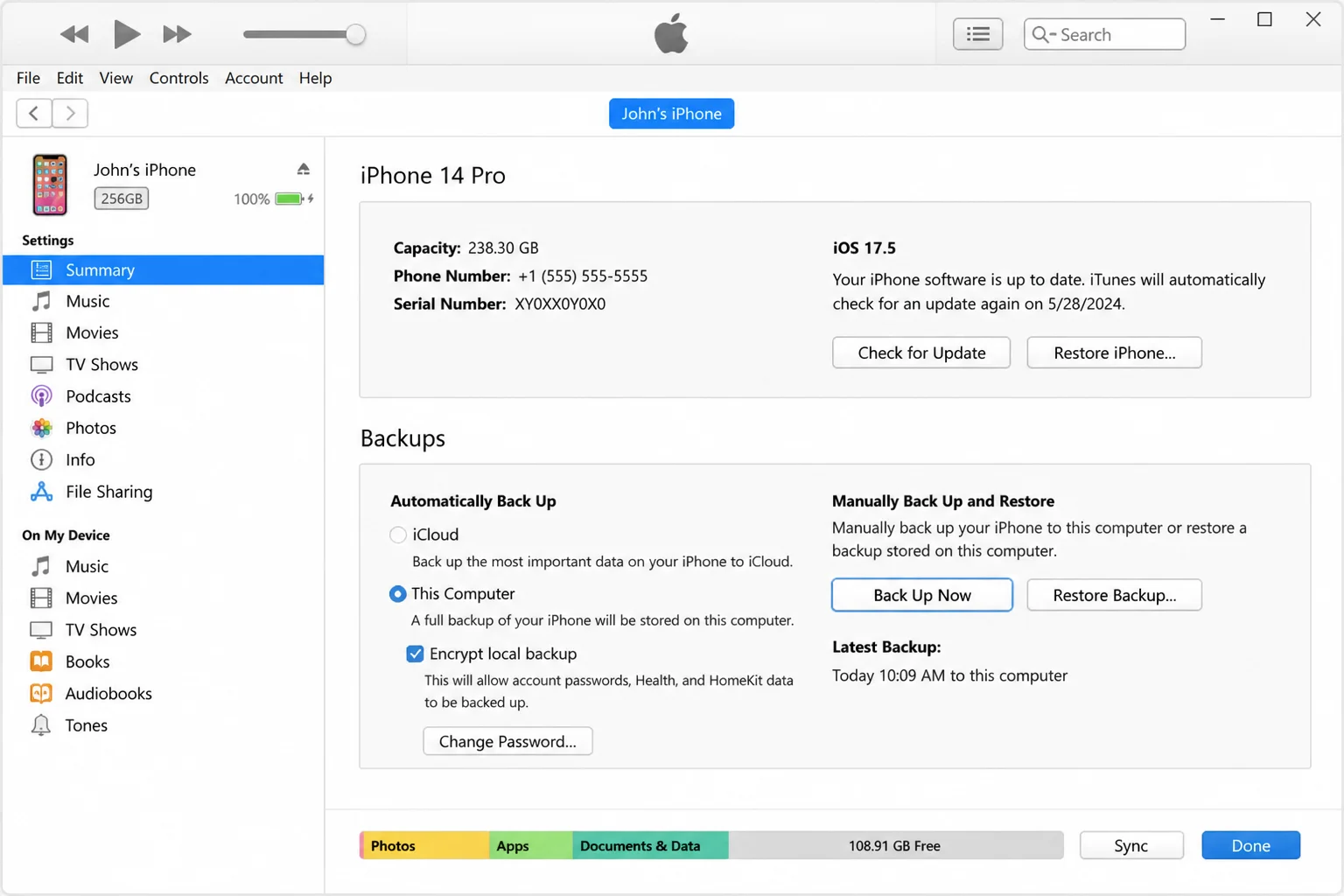Screen dimensions: 1344x896
Task: Select the iCloud backup radio button
Action: pos(398,535)
